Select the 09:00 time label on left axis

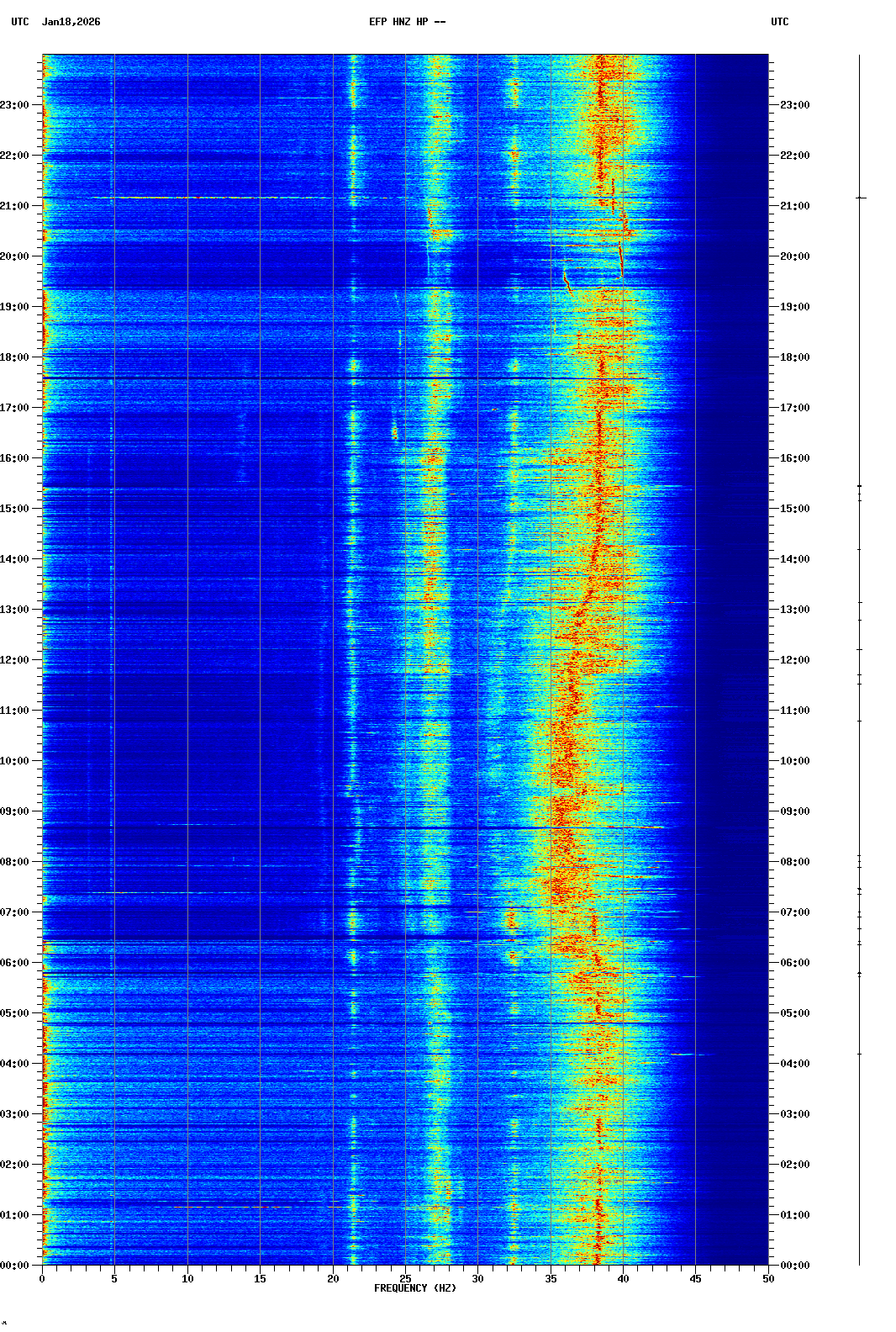tap(15, 811)
